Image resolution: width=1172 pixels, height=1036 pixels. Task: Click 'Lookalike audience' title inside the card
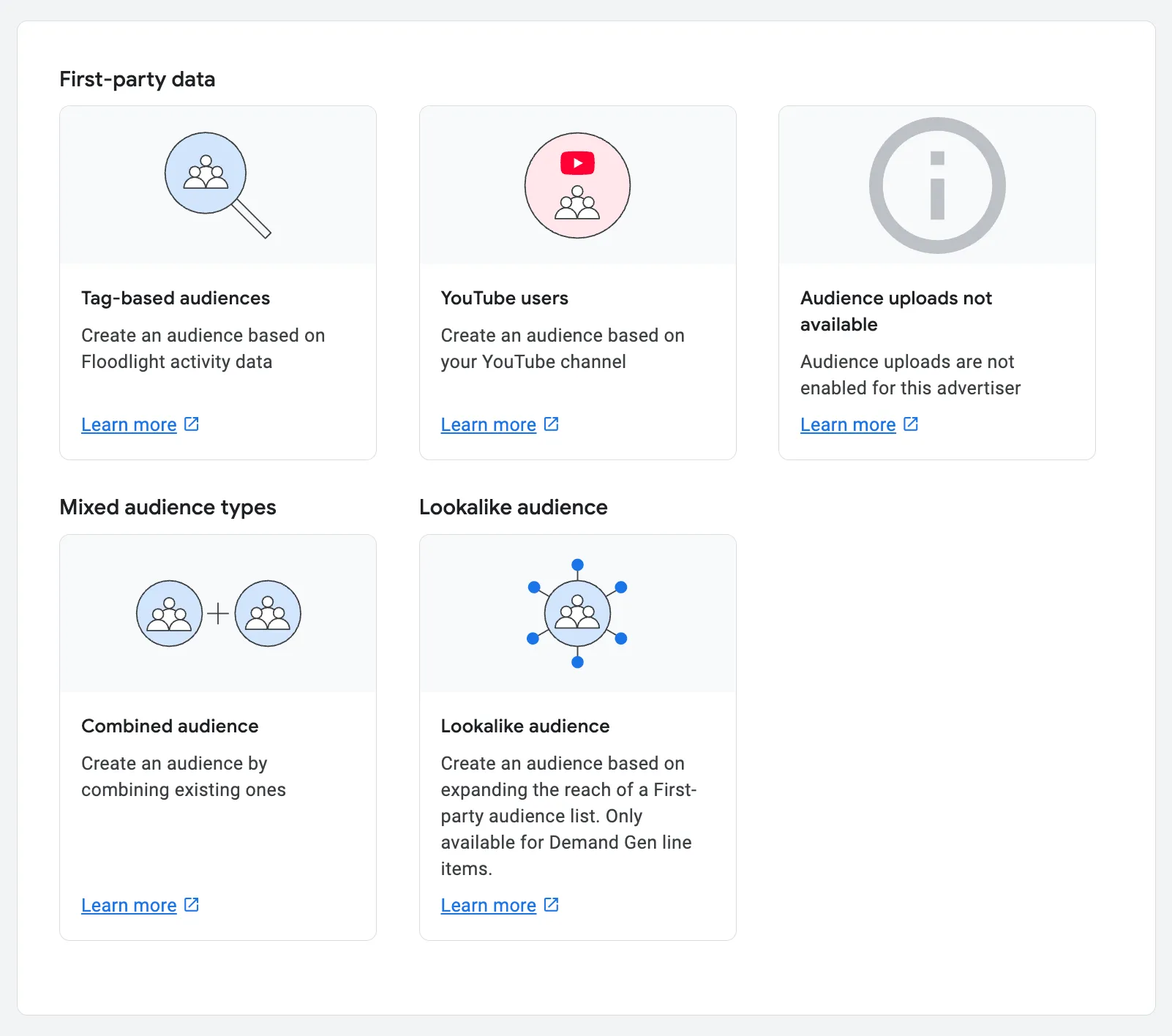pyautogui.click(x=525, y=726)
